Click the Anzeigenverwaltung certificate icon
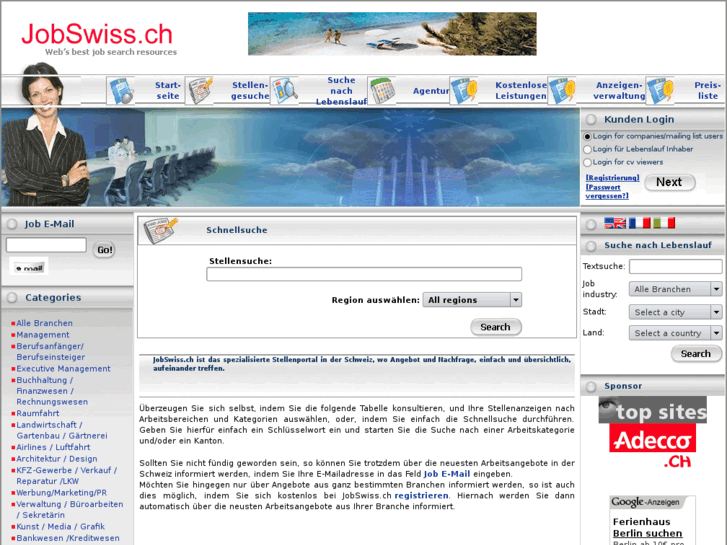This screenshot has height=545, width=727. click(x=561, y=90)
